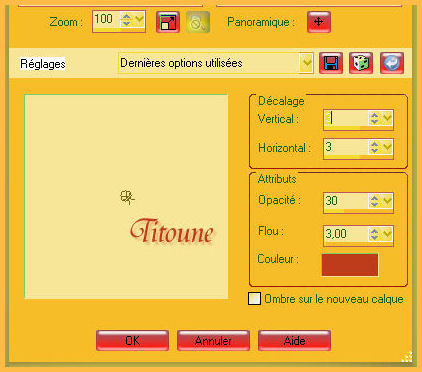The width and height of the screenshot is (422, 372).
Task: Click inside the Opacité value field
Action: pos(346,201)
